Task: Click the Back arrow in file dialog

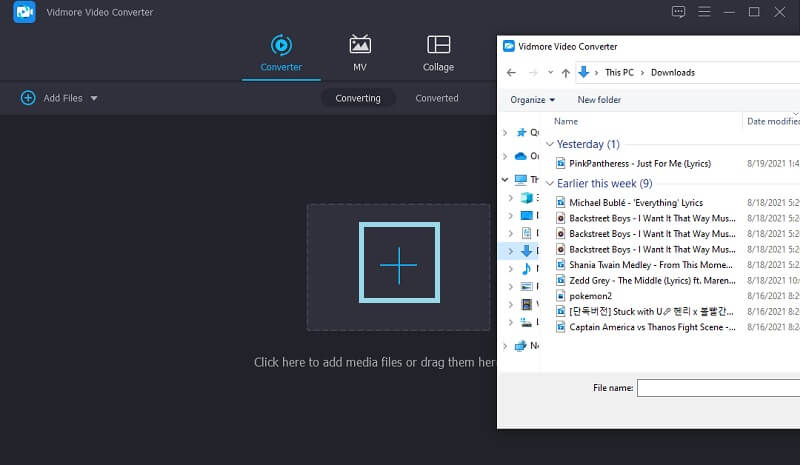Action: click(x=512, y=73)
